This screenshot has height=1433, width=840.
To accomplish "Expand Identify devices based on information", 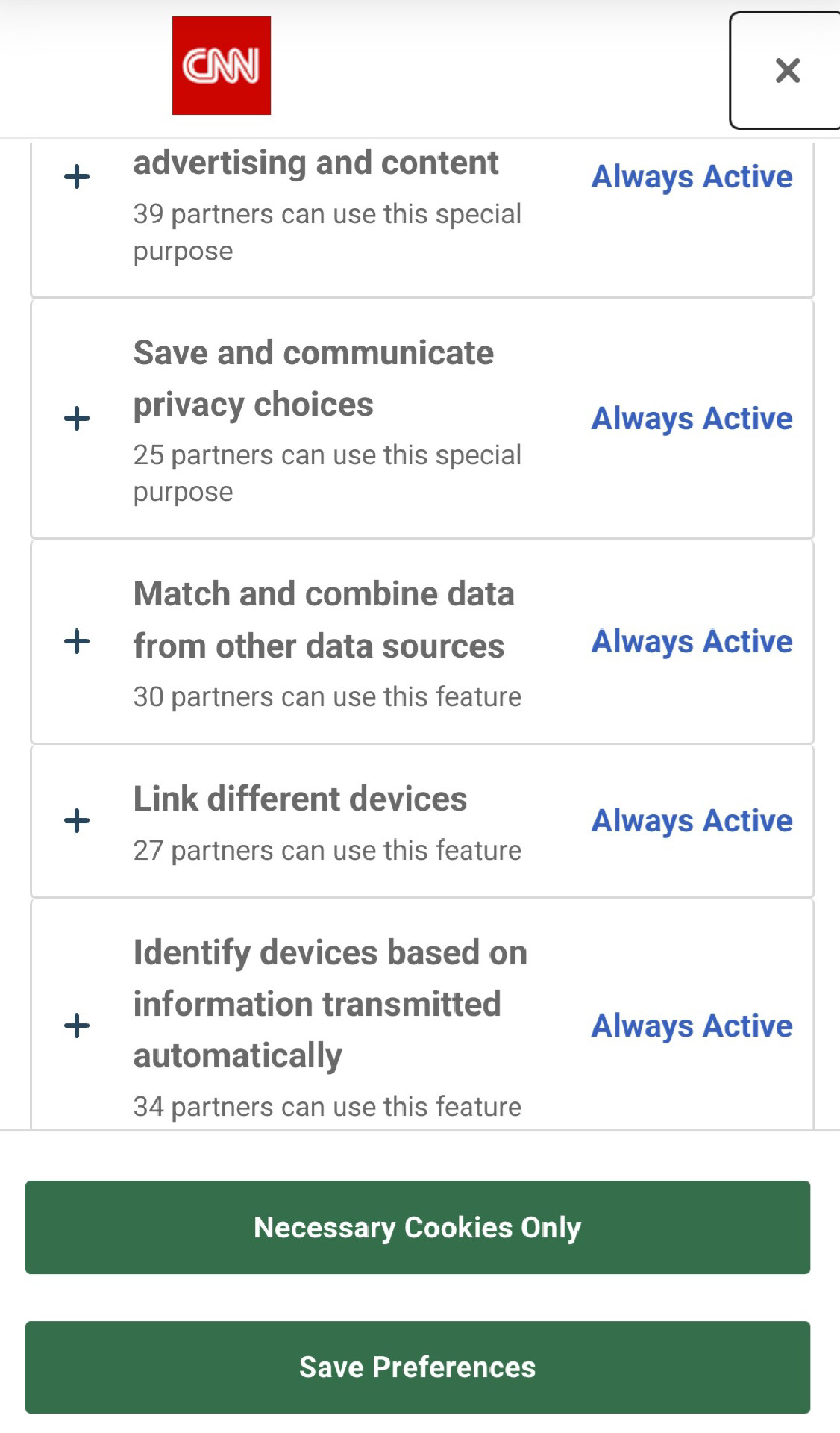I will click(77, 1025).
